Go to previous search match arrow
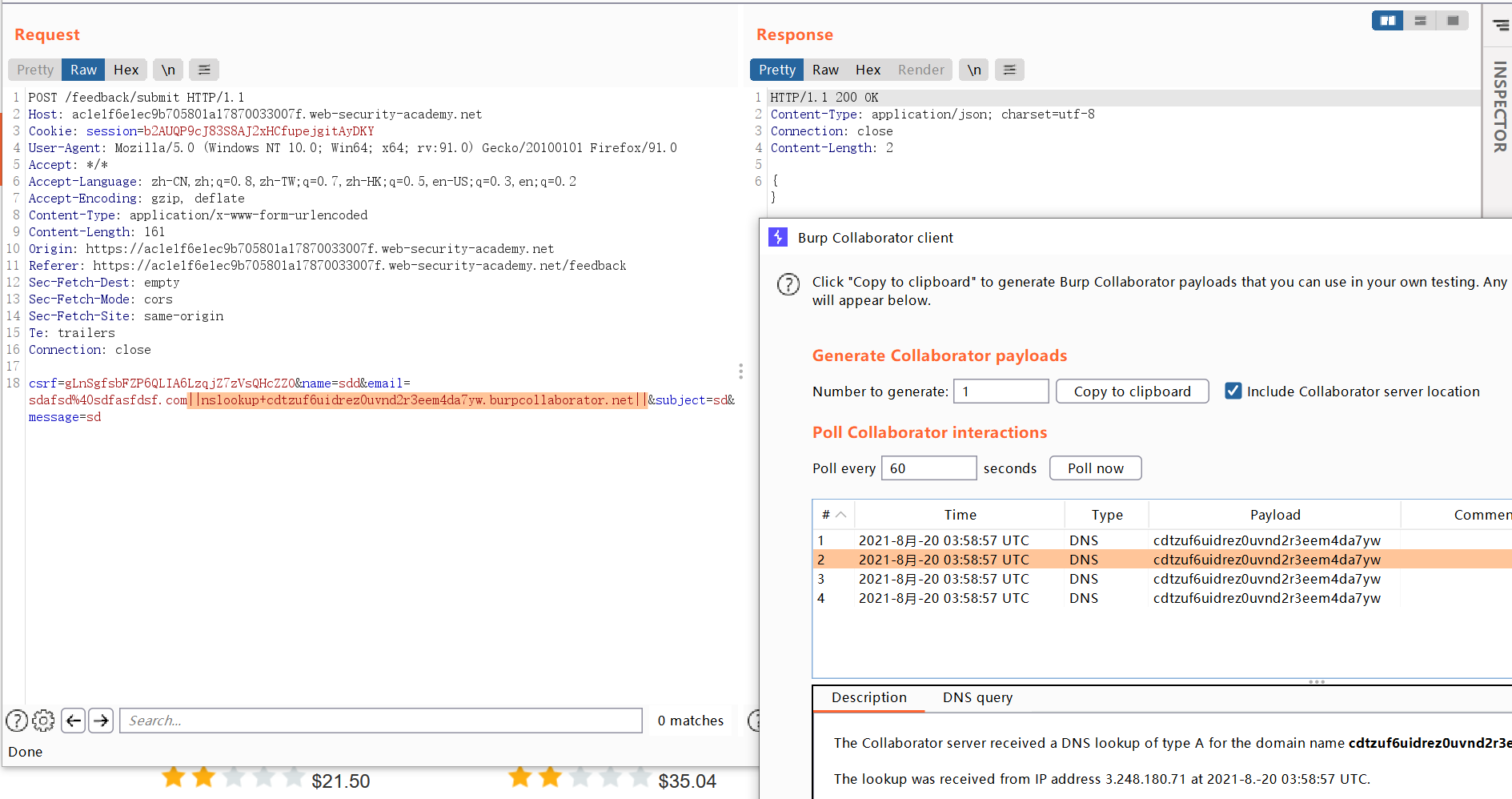The width and height of the screenshot is (1512, 799). 74,721
